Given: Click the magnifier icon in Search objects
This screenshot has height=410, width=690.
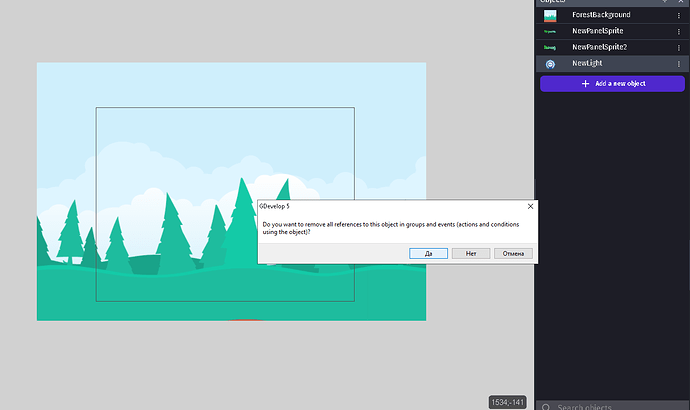Looking at the screenshot, I should point(546,407).
